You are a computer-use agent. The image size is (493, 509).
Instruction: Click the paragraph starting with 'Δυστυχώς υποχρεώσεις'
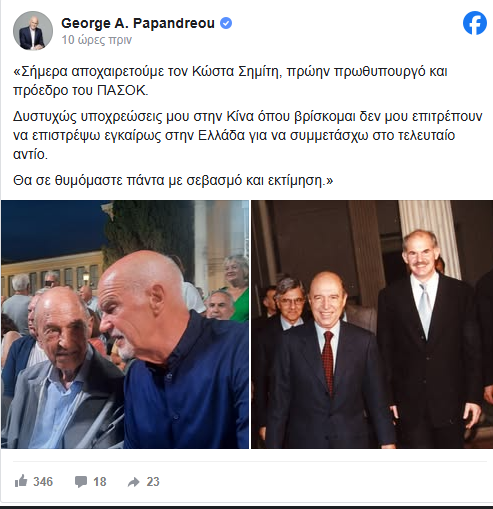[x=248, y=135]
